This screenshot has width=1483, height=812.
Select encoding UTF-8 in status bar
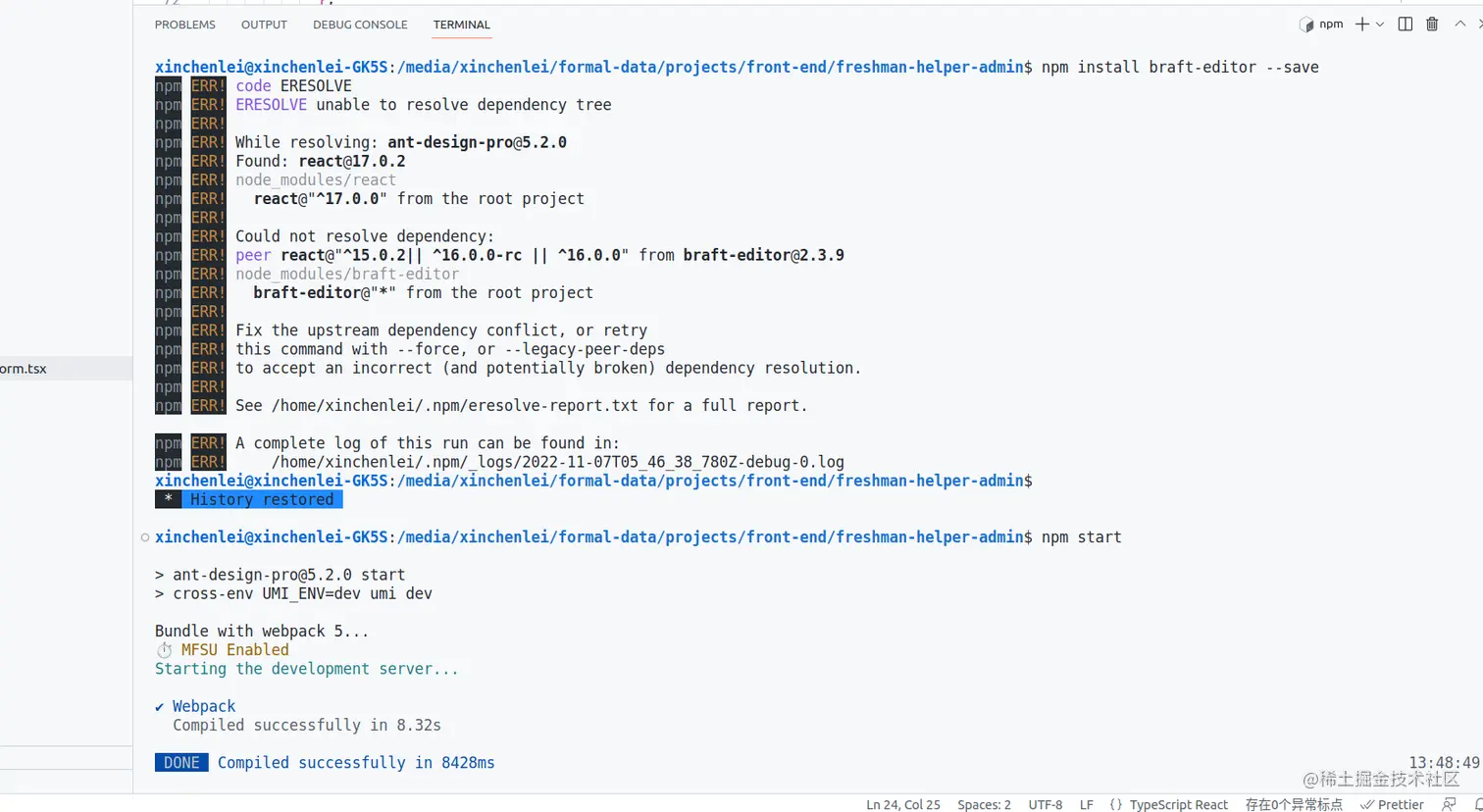1045,804
